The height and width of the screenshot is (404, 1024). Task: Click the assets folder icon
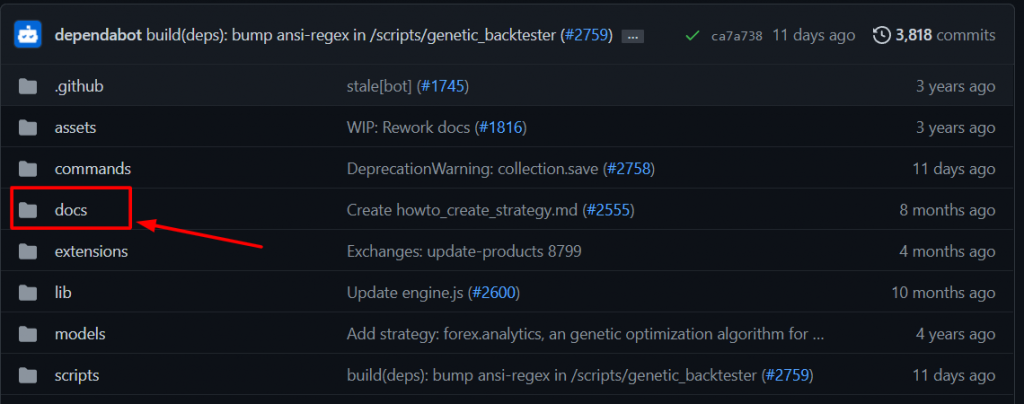27,127
